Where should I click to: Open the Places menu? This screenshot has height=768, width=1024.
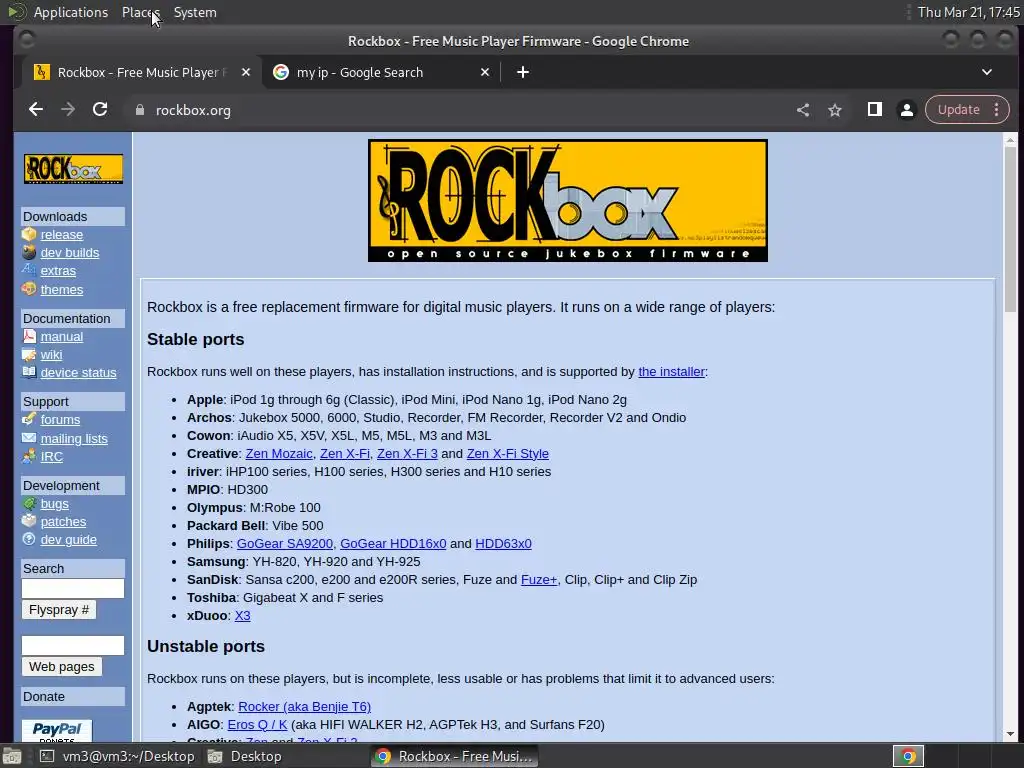pos(140,12)
